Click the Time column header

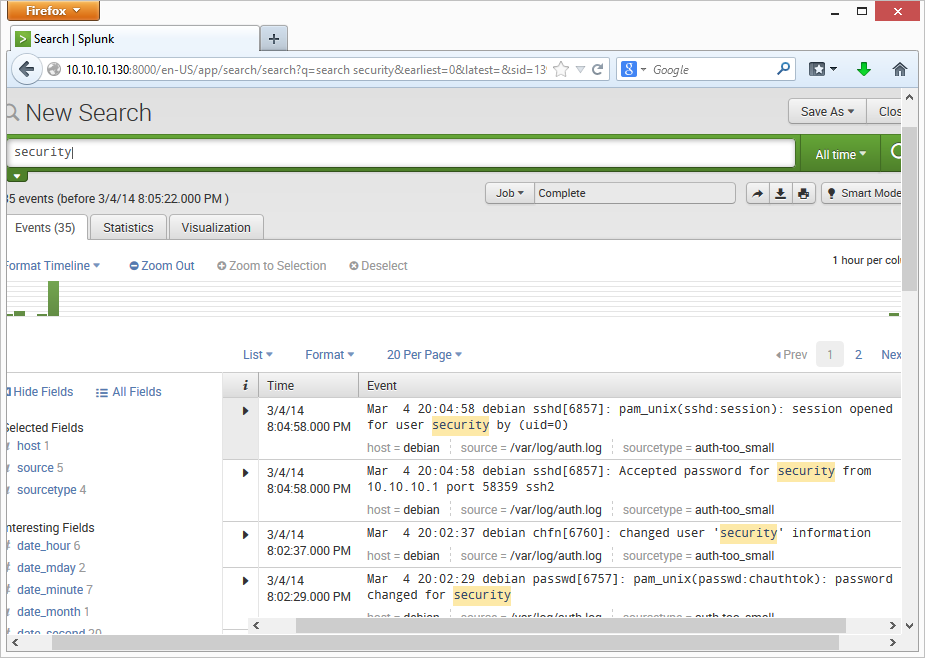coord(309,385)
